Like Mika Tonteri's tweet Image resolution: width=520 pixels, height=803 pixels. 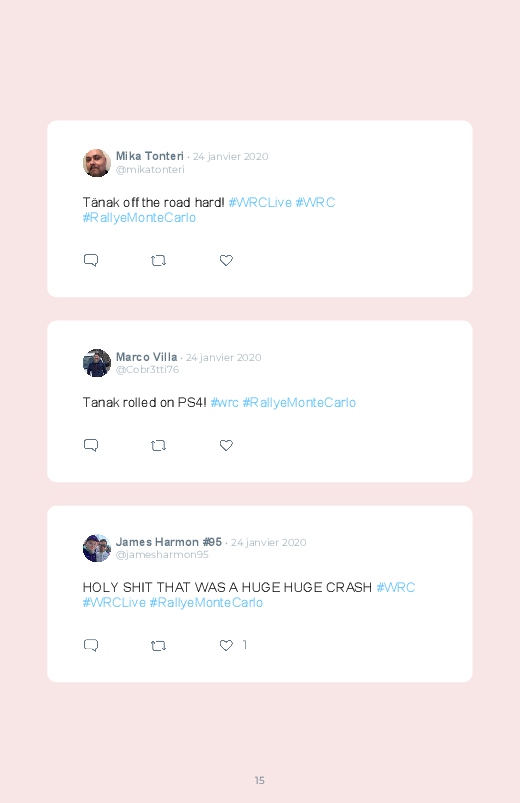click(x=226, y=260)
